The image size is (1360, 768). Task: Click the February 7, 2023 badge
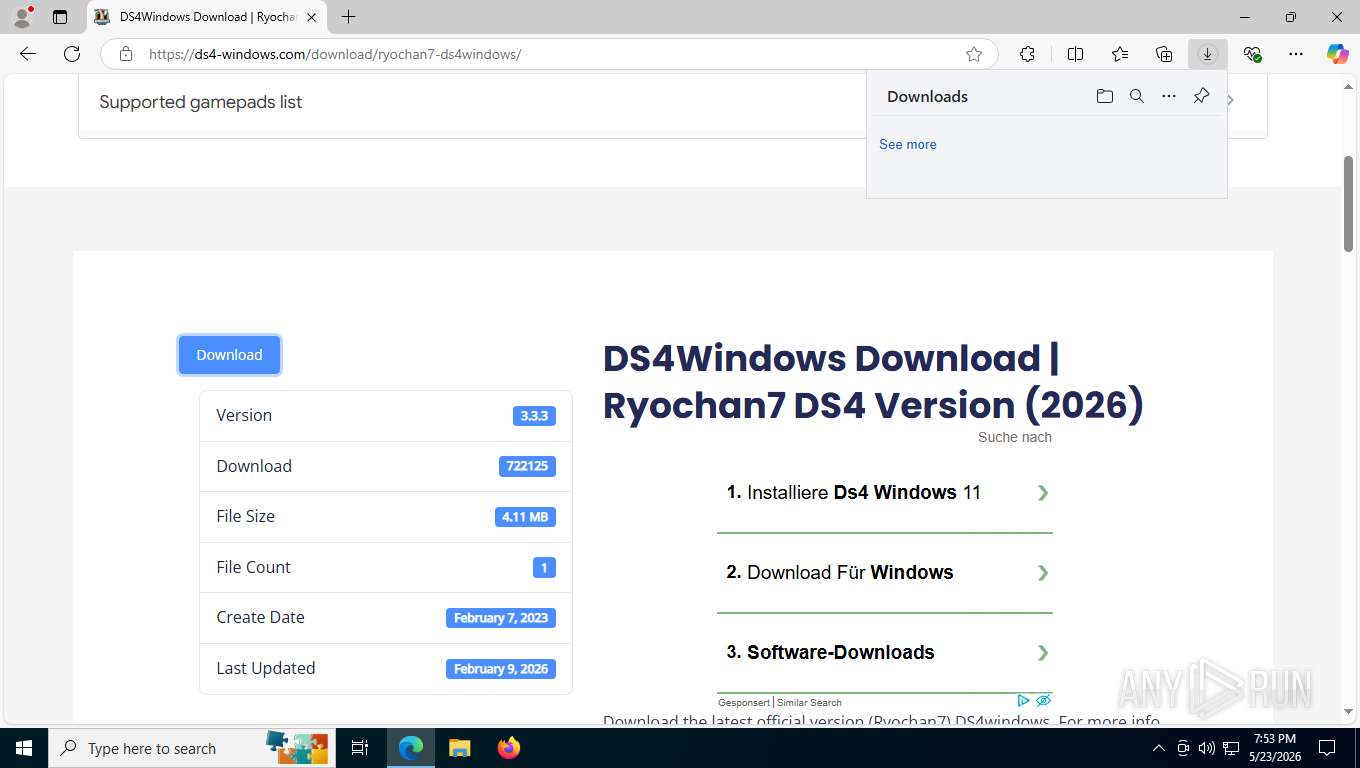pyautogui.click(x=501, y=618)
